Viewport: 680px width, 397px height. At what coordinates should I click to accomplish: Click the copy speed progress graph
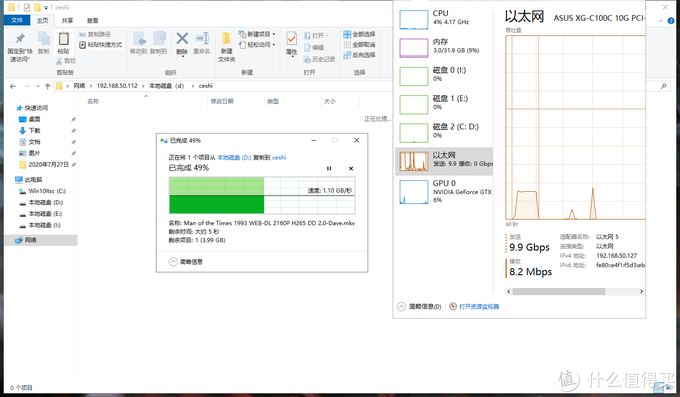(x=262, y=195)
